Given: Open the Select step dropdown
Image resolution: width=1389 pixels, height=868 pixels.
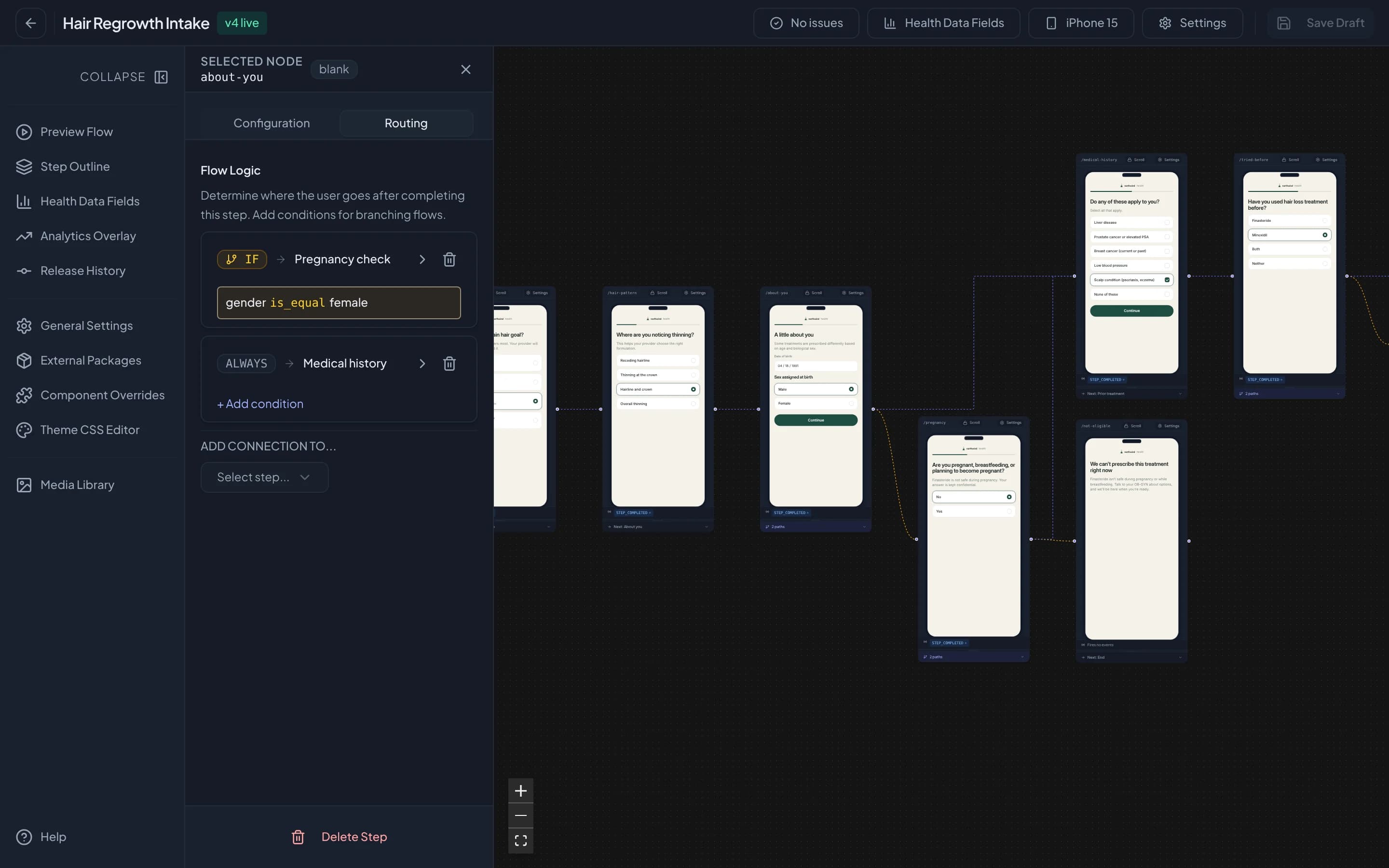Looking at the screenshot, I should coord(264,477).
